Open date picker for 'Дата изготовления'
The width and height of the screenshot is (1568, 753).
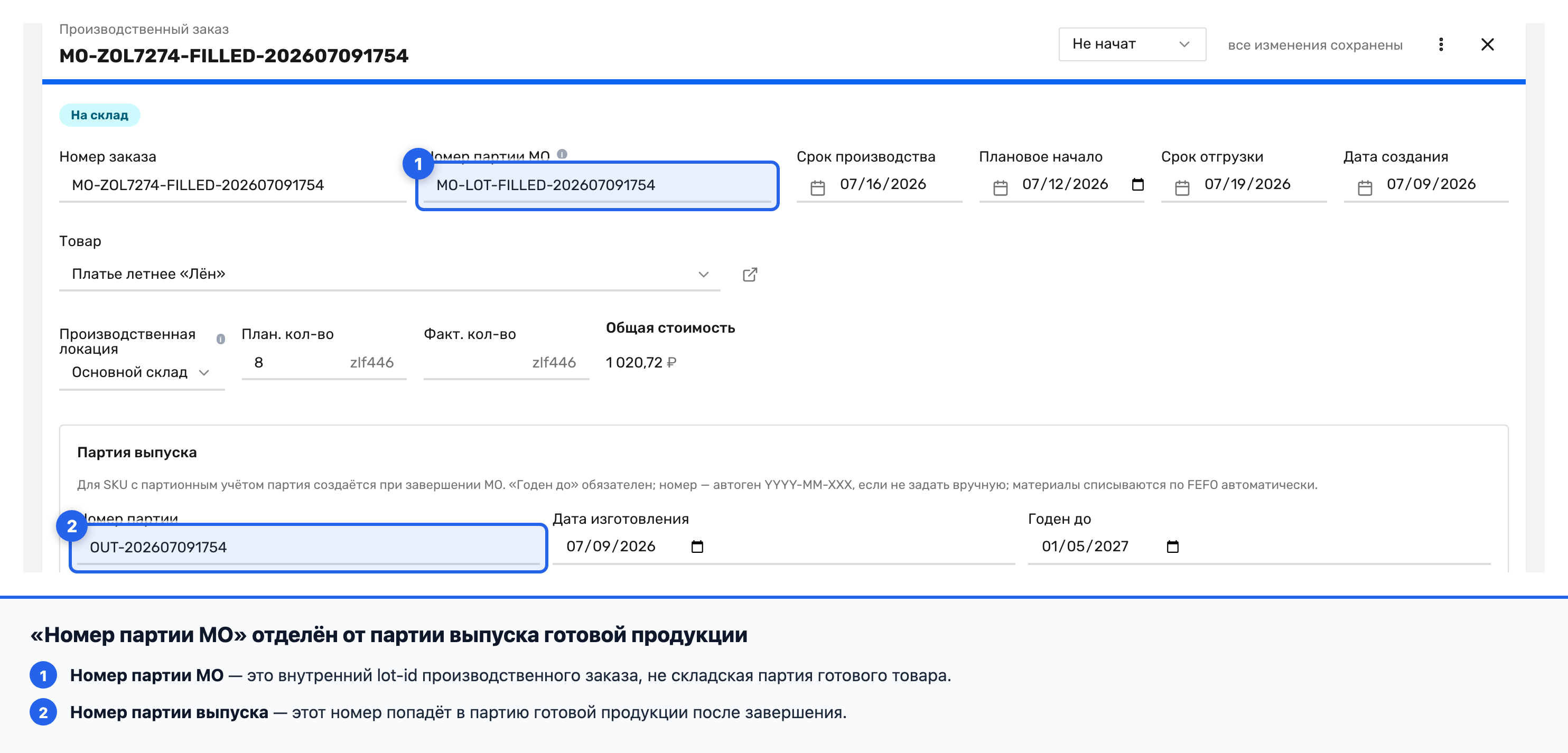click(697, 547)
